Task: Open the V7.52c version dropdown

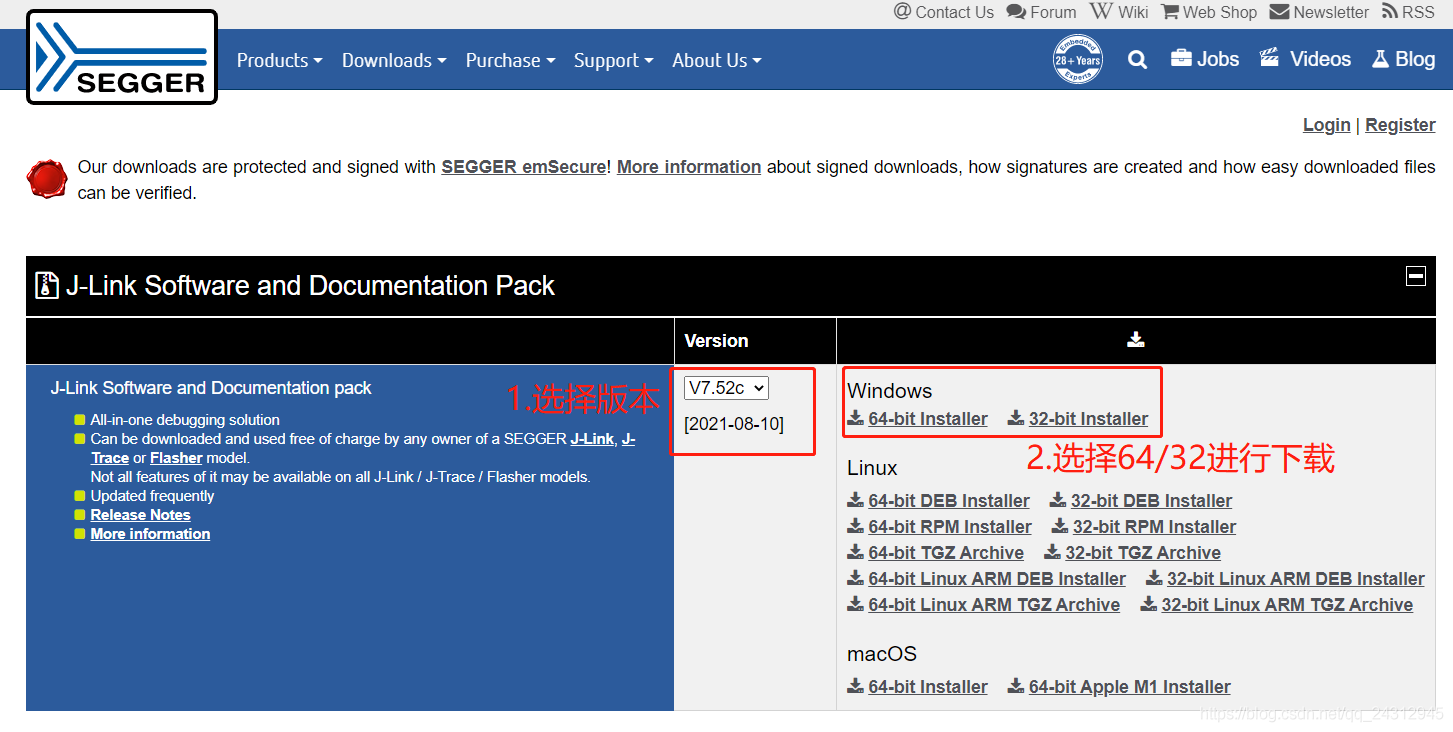Action: [726, 388]
